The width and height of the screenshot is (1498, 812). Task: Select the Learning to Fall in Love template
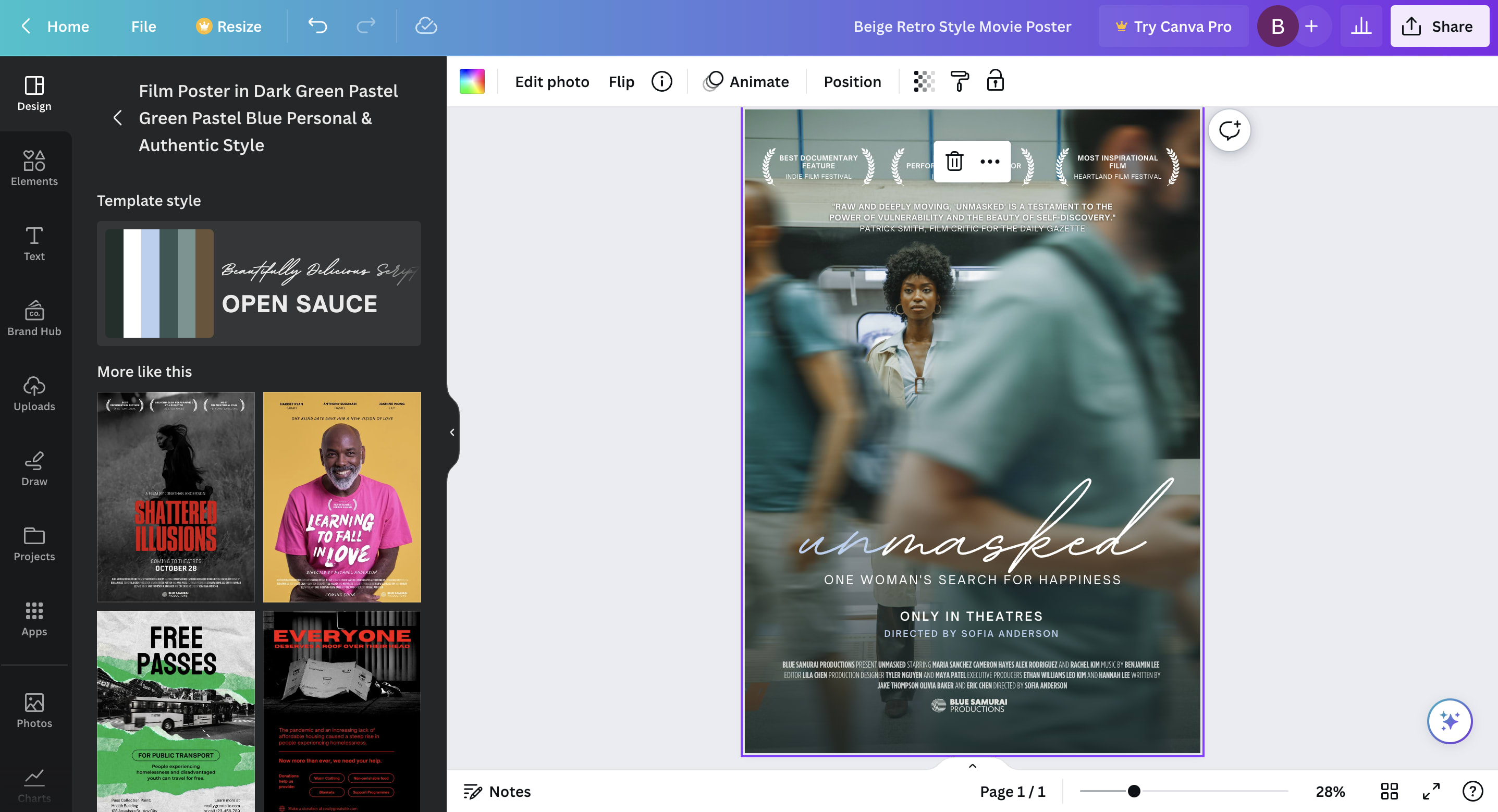click(342, 497)
